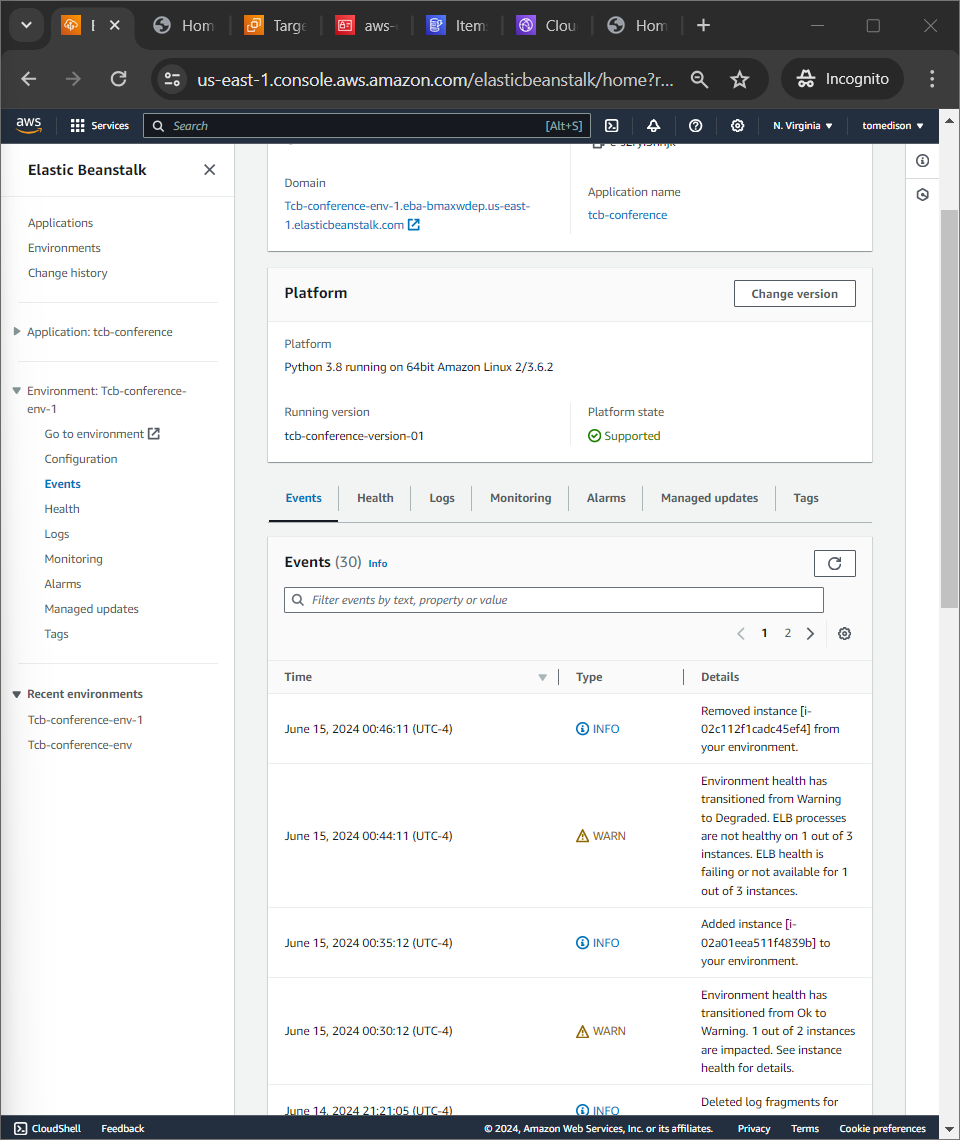Click the Events Info link
Screen dimensions: 960x1140
tap(377, 563)
